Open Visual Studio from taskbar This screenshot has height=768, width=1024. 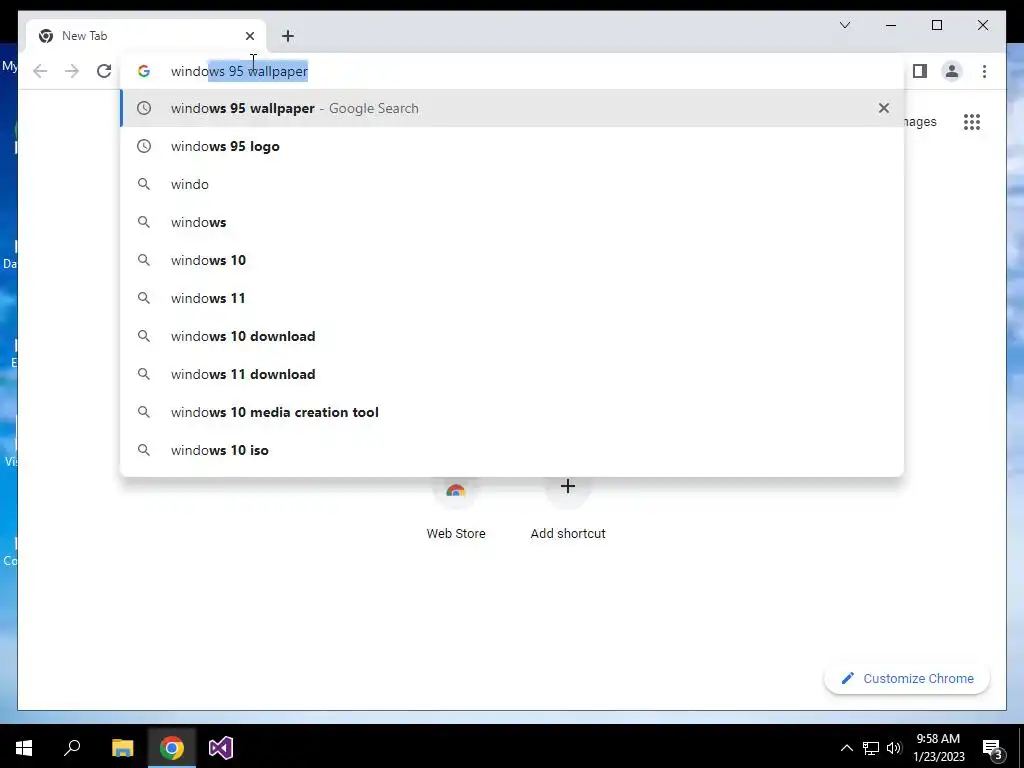coord(221,747)
